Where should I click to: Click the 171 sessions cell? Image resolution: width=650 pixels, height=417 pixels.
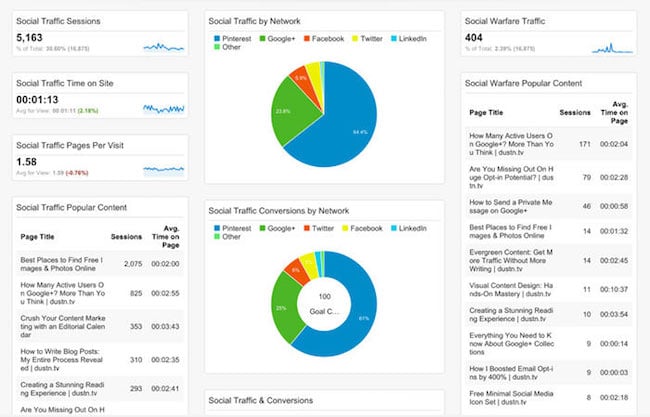[585, 144]
